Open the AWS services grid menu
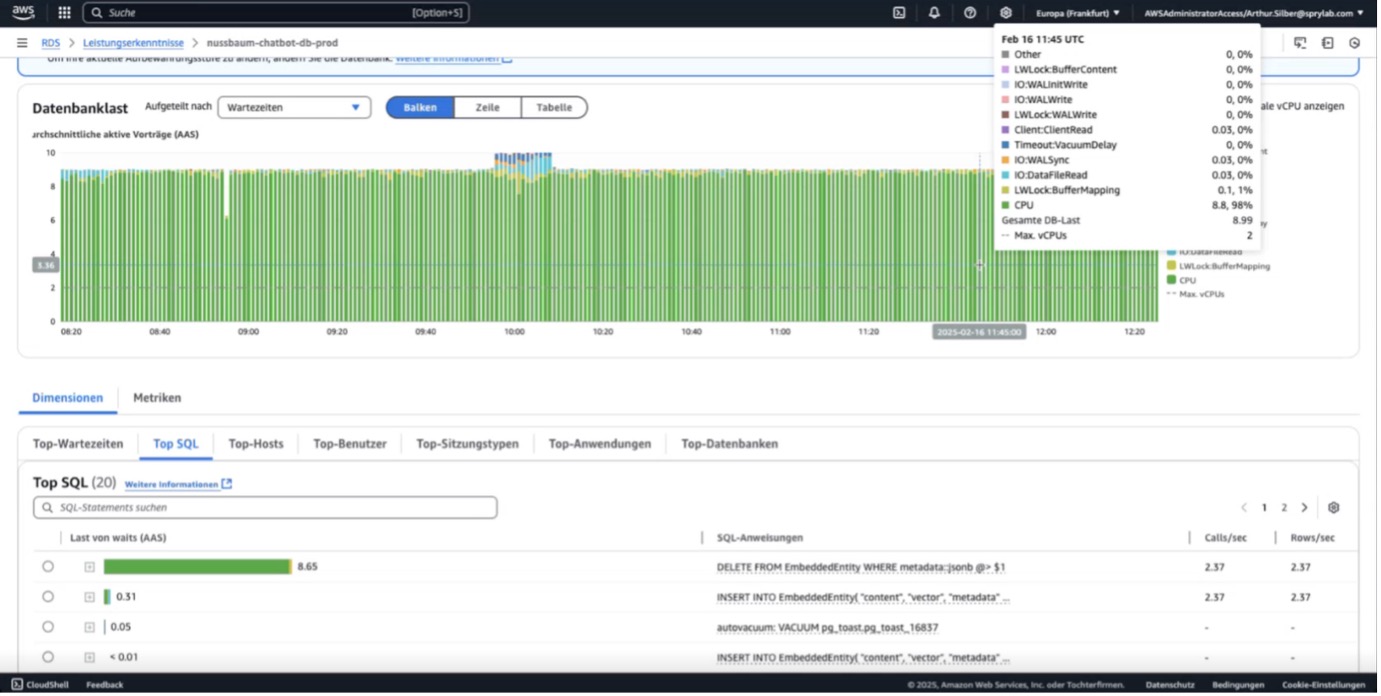 (64, 13)
